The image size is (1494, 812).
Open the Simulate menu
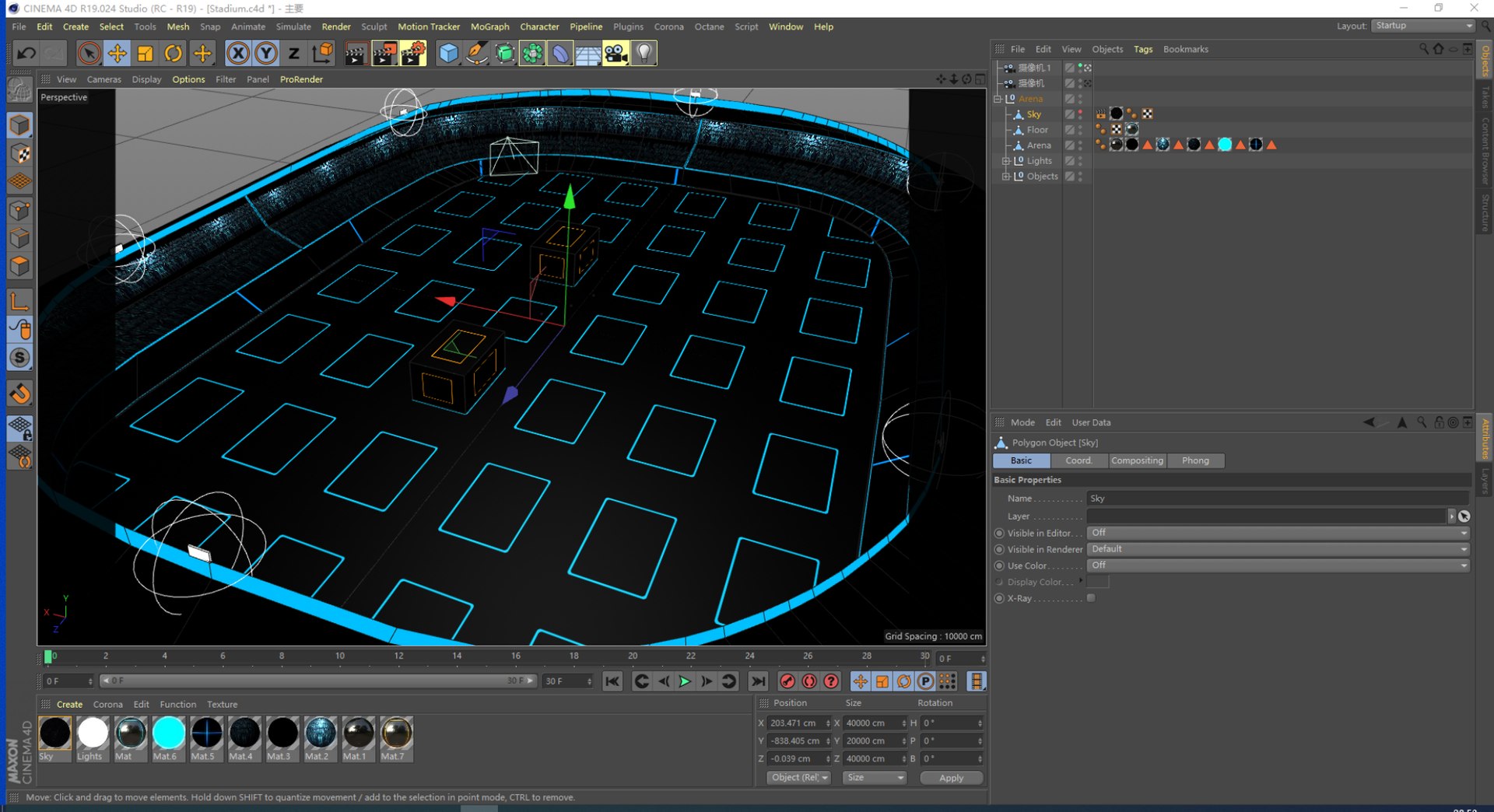click(x=293, y=26)
